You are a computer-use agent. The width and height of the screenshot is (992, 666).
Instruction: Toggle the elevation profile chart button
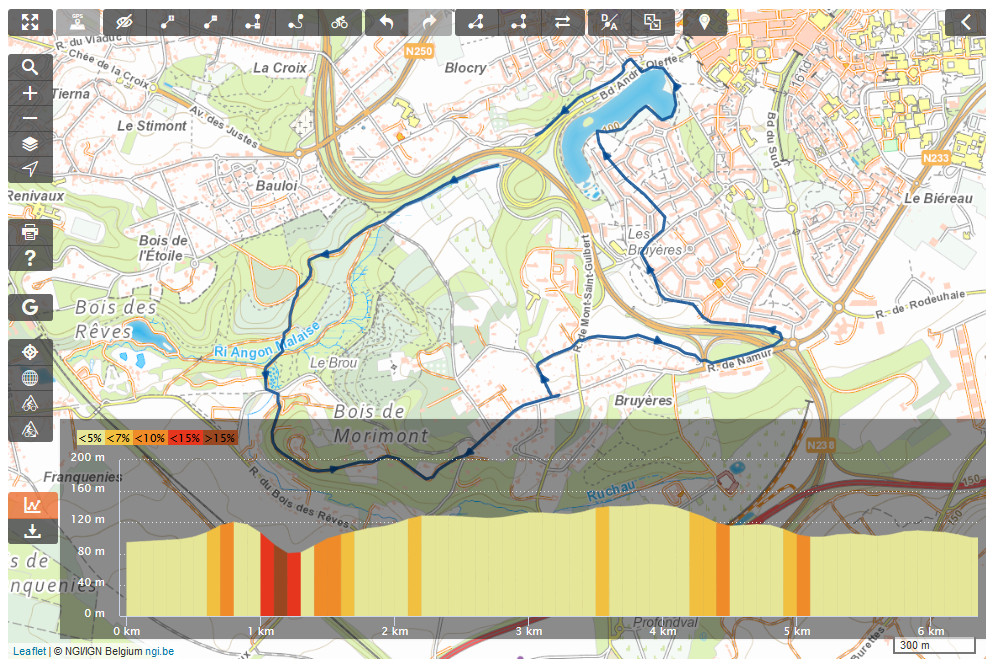click(32, 505)
